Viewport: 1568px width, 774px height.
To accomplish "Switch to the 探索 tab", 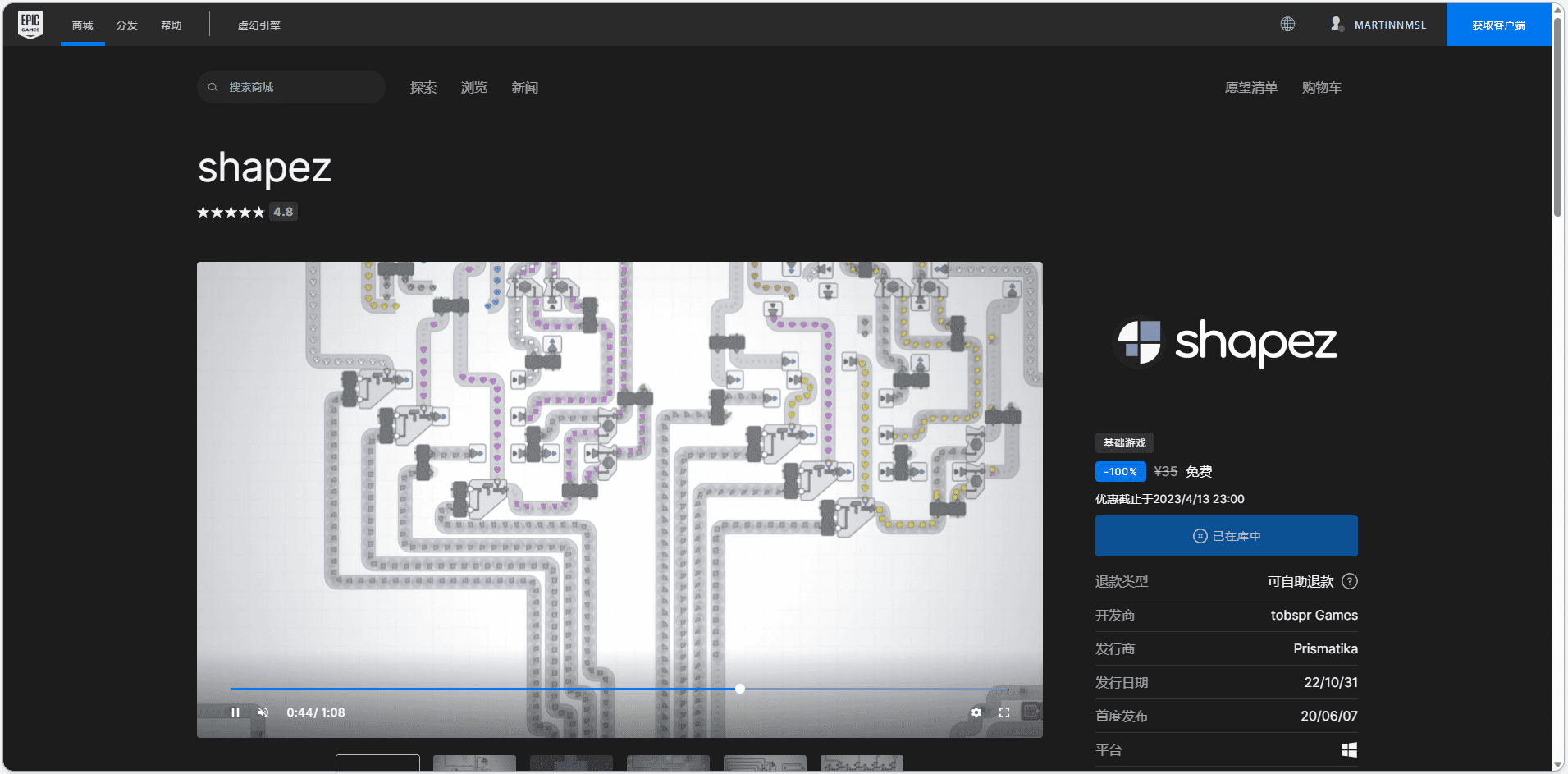I will point(423,88).
